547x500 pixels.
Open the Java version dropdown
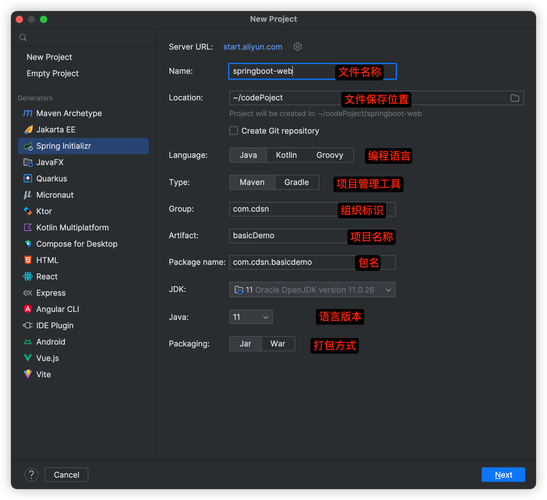pyautogui.click(x=251, y=317)
